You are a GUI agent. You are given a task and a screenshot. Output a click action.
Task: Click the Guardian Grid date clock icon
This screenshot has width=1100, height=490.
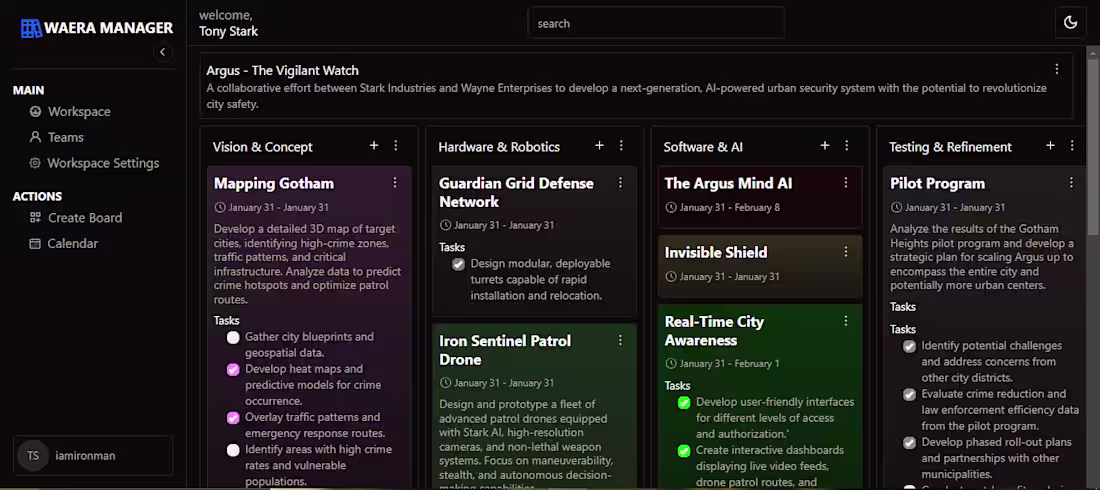click(x=445, y=225)
